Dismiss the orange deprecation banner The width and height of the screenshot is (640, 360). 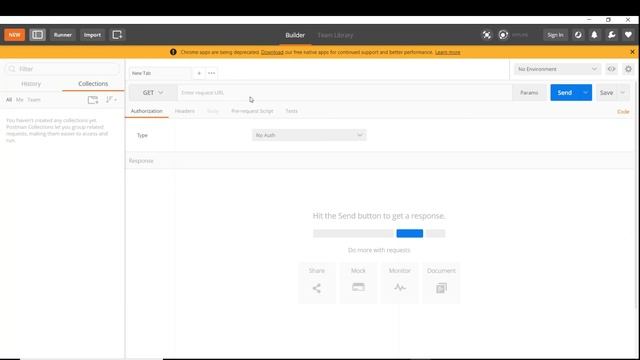[632, 52]
